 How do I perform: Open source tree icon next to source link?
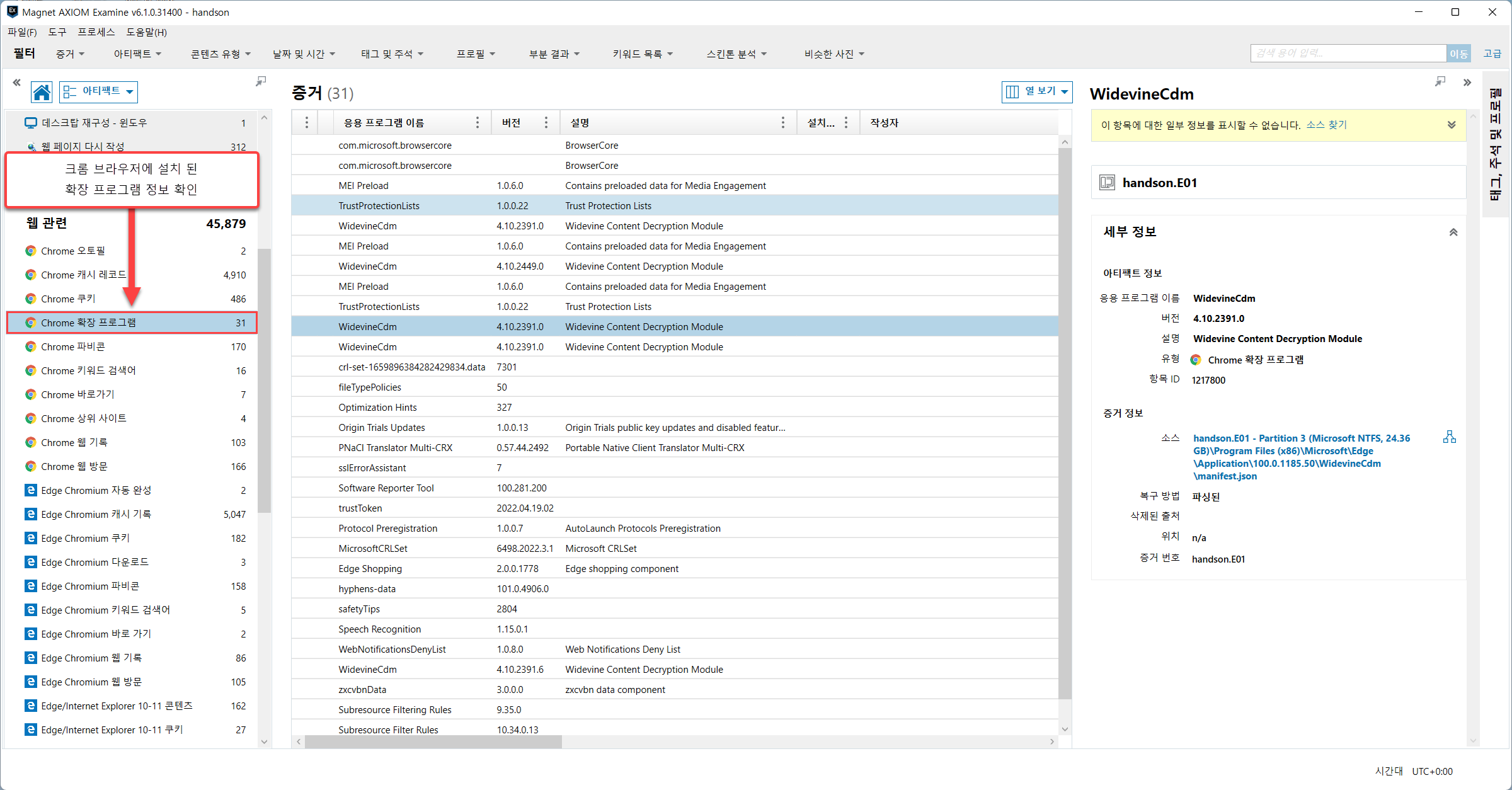[x=1450, y=437]
